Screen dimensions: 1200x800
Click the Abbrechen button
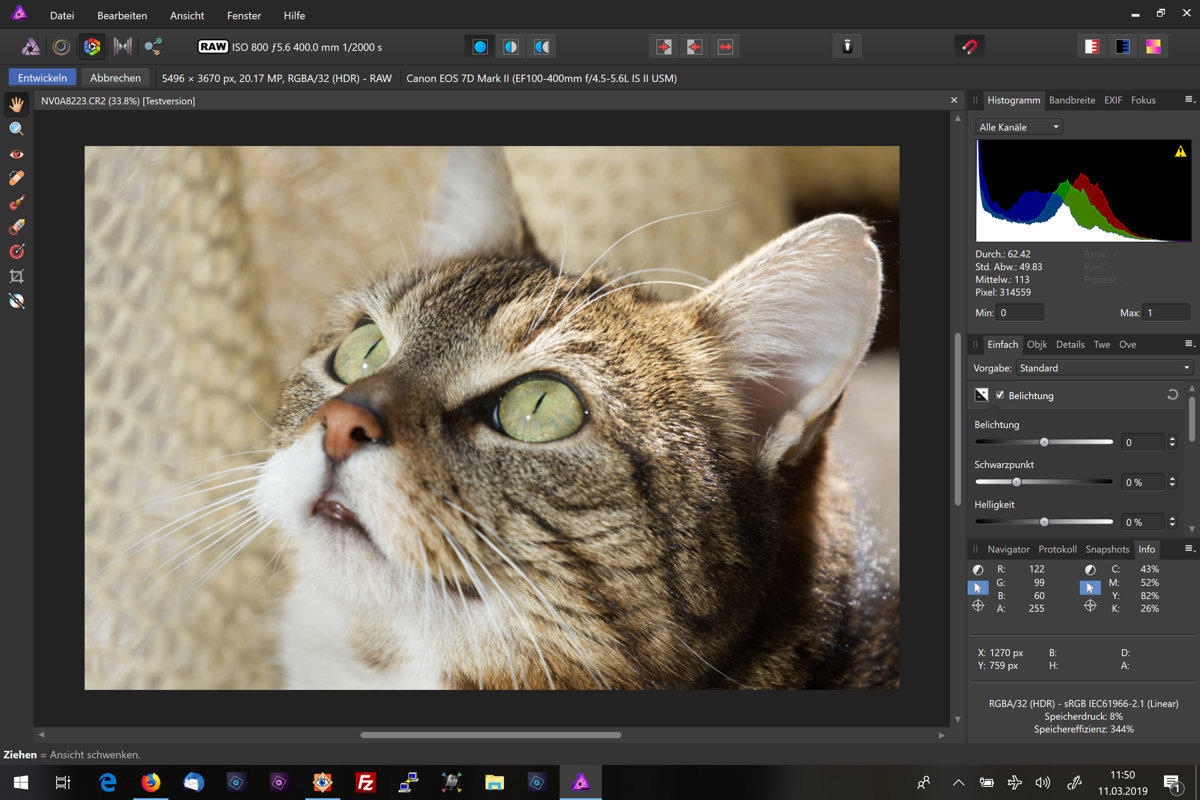115,78
